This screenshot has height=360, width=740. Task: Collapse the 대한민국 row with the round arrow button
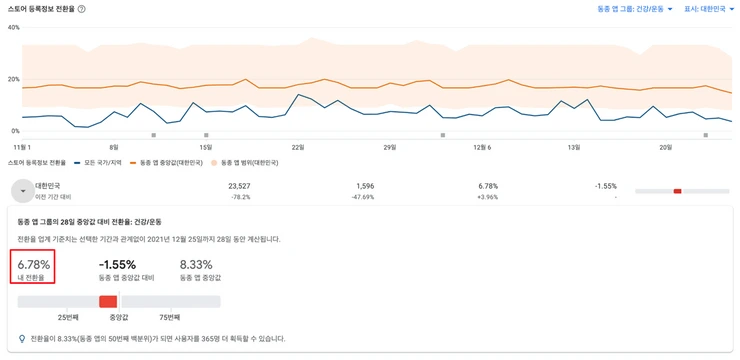pyautogui.click(x=22, y=191)
